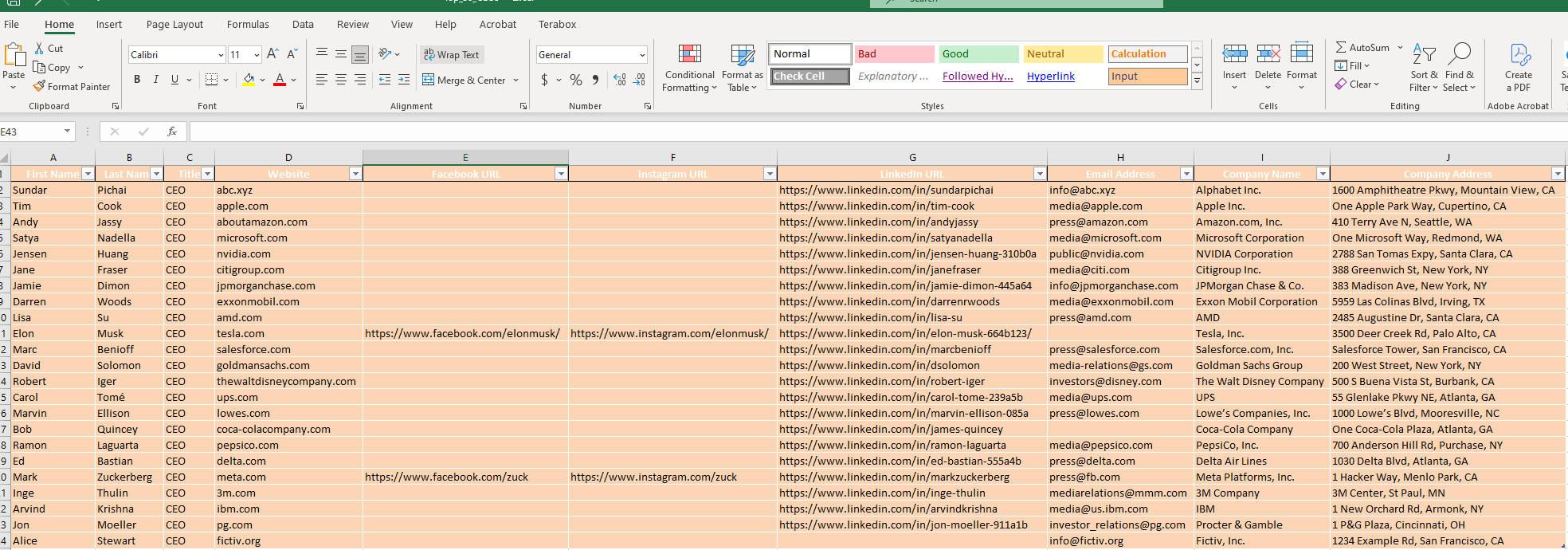Increase indent of cell
This screenshot has width=1568, height=550.
404,80
